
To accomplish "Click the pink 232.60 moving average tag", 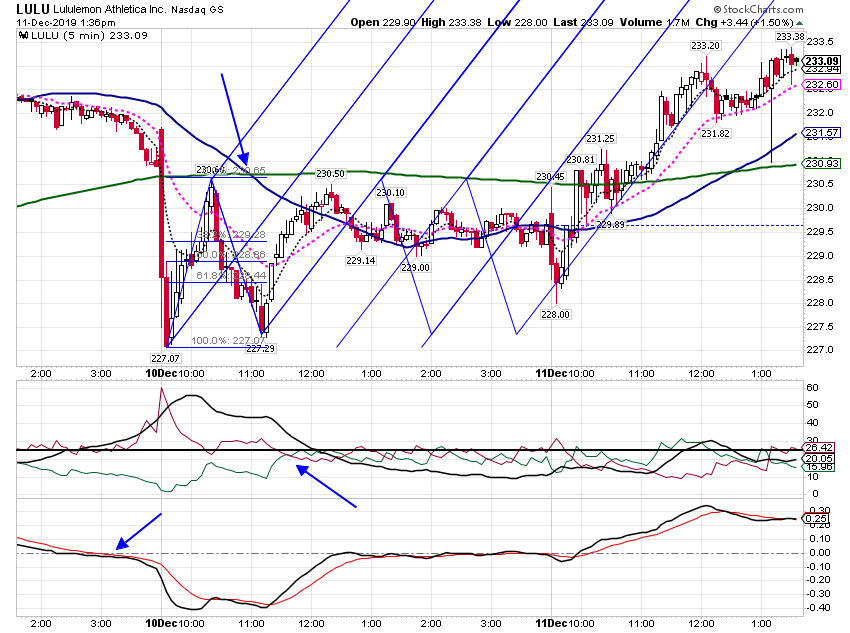I will pyautogui.click(x=822, y=85).
